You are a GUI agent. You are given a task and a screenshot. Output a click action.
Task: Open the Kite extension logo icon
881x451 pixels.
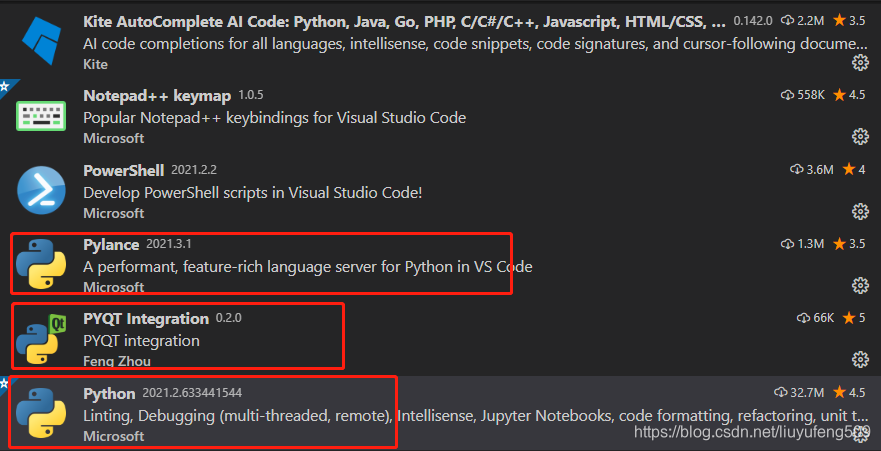pyautogui.click(x=41, y=41)
